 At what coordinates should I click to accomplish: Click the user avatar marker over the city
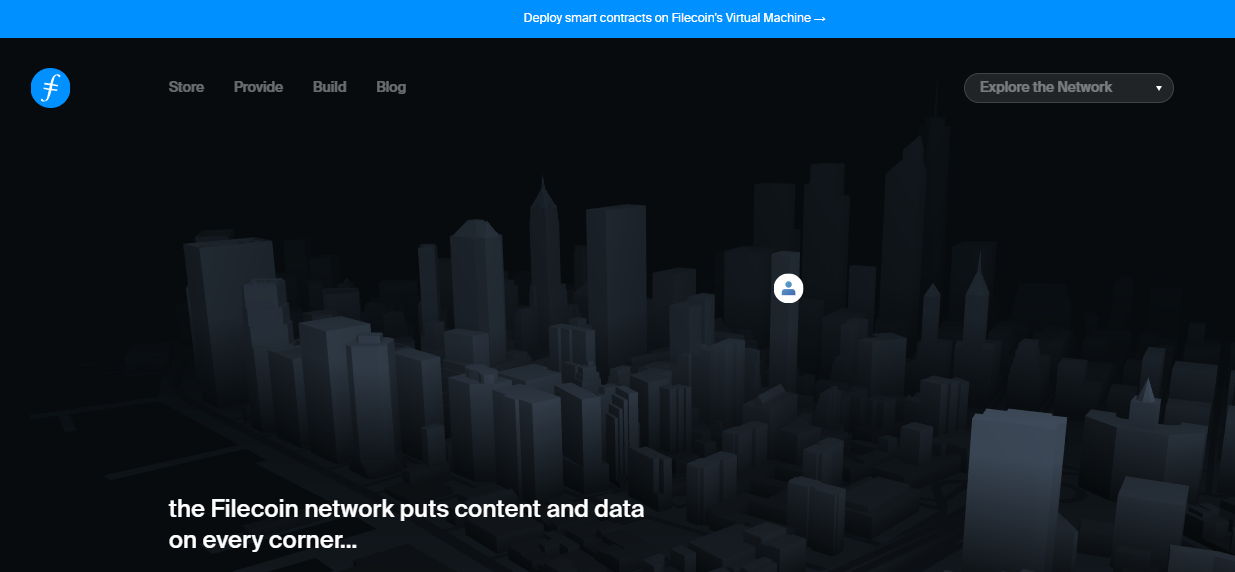(x=788, y=288)
